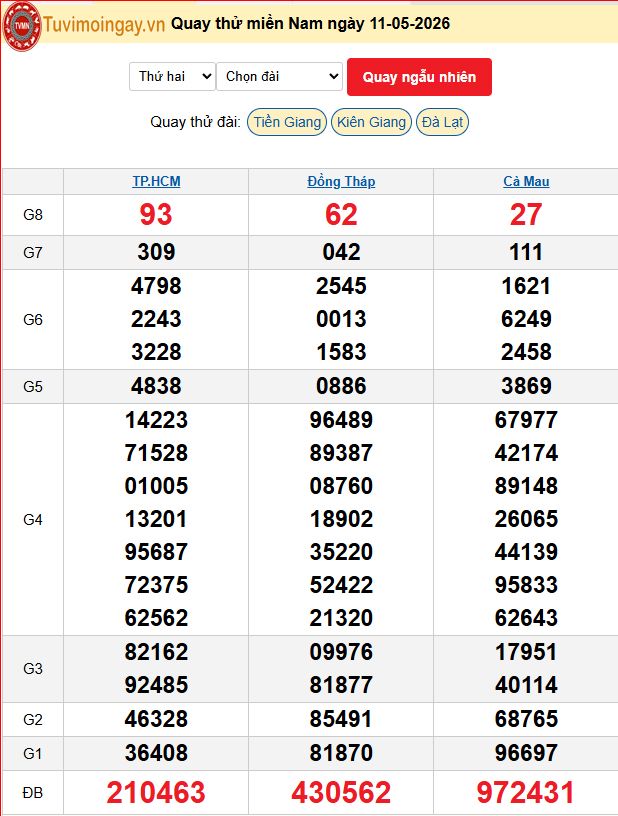Click G6 number 2458
Image resolution: width=618 pixels, height=816 pixels.
click(526, 352)
